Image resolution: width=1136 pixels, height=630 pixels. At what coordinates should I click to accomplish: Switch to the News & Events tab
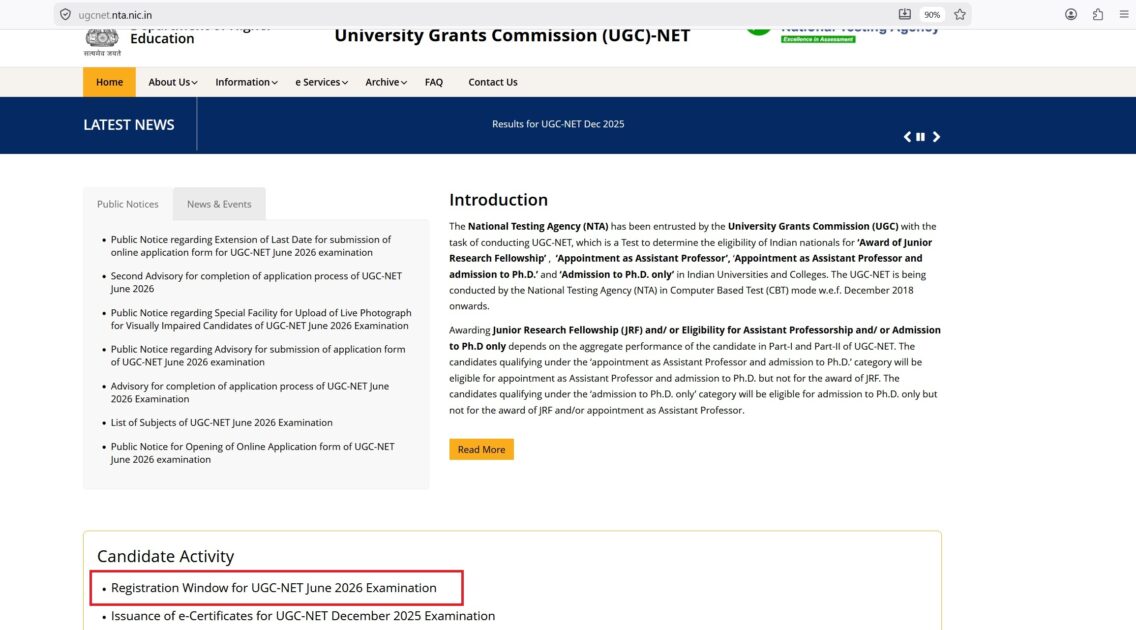219,204
